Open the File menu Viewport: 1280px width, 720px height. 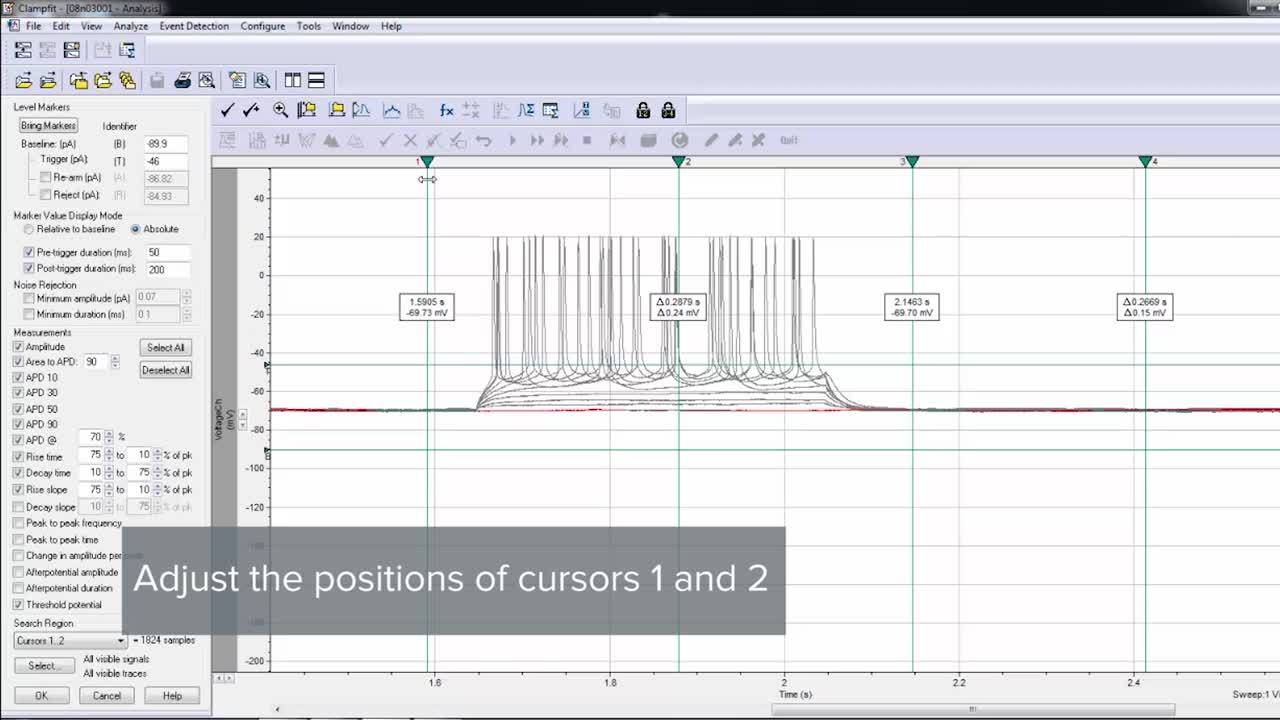click(33, 26)
